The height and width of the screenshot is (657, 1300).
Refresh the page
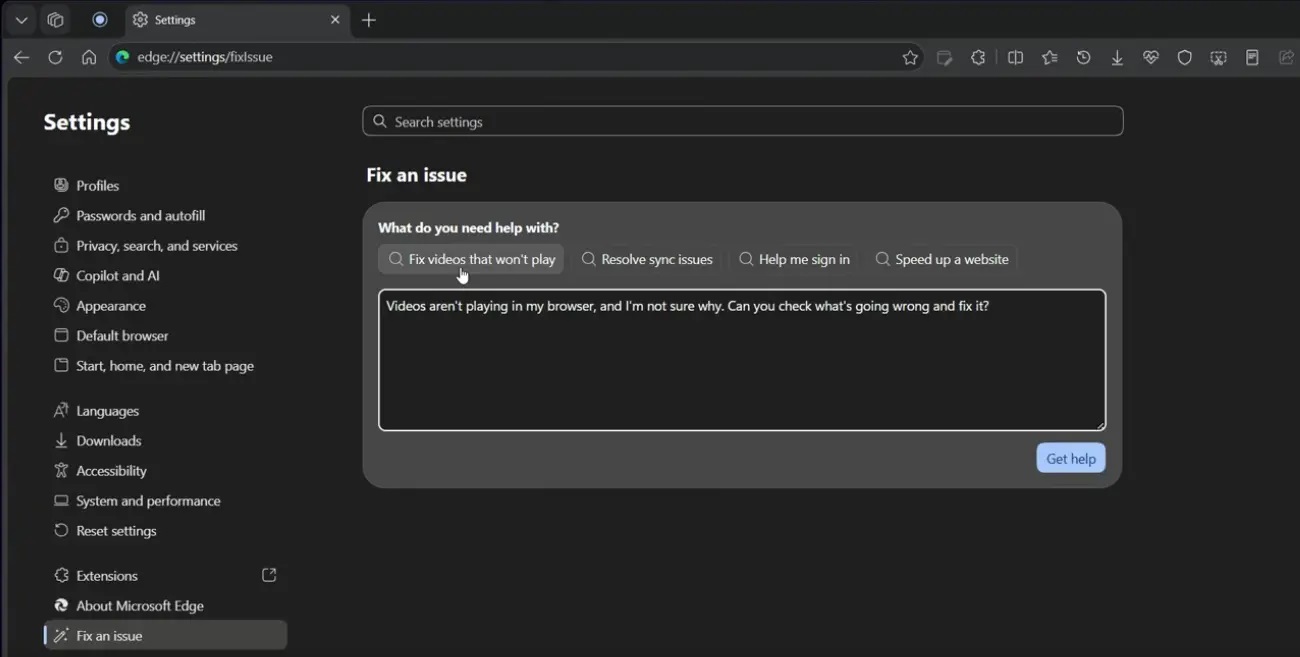[55, 57]
